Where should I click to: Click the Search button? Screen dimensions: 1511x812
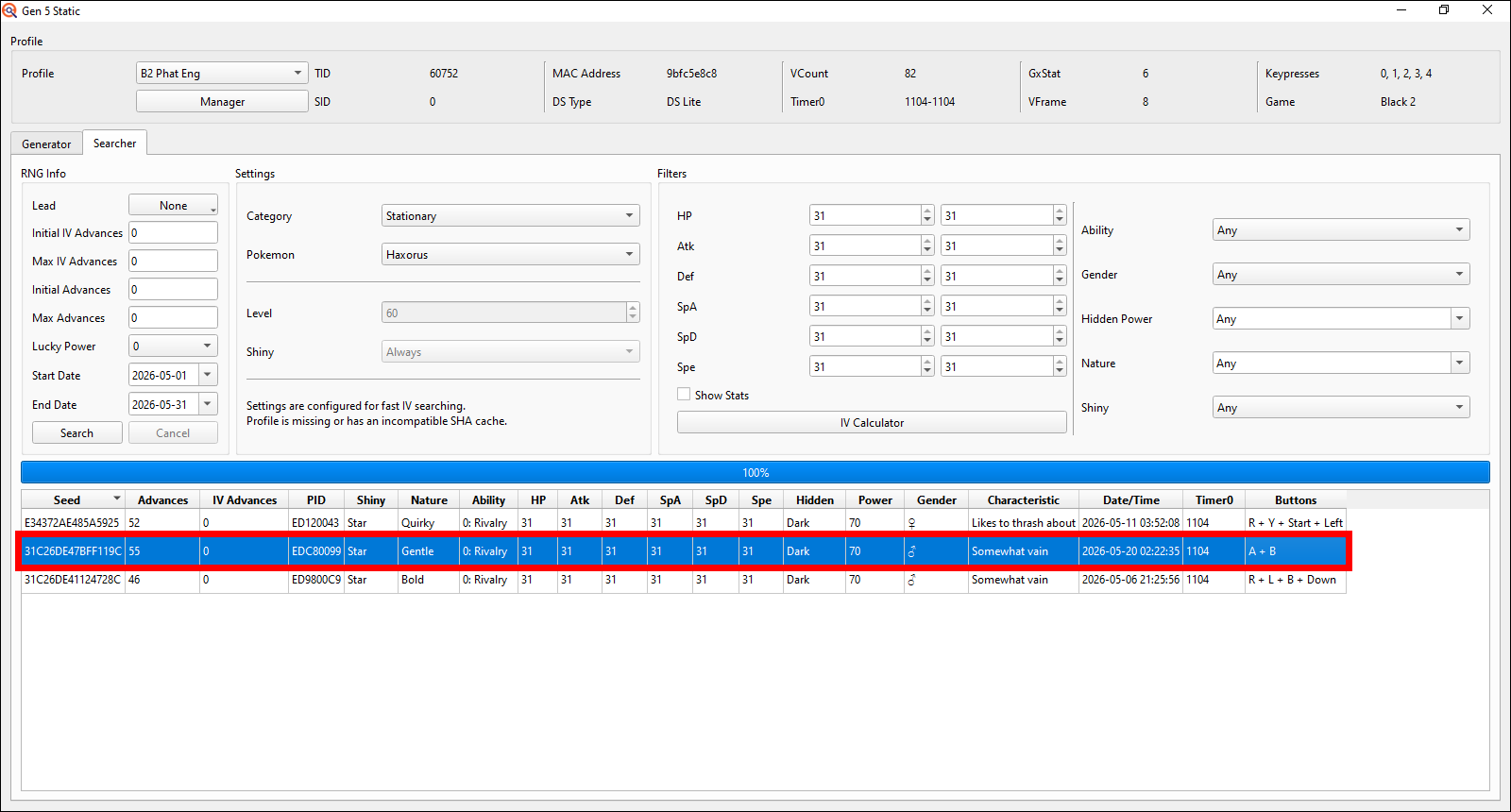pos(76,432)
